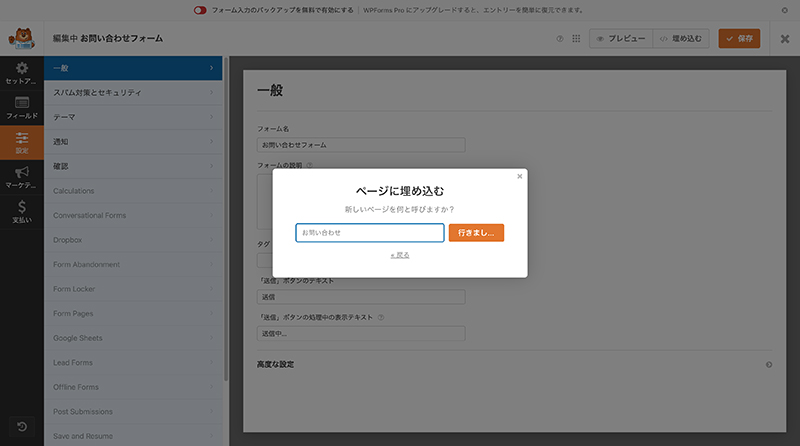Open the マーケティング megaphone icon
Viewport: 800px width, 446px height.
[x=21, y=178]
